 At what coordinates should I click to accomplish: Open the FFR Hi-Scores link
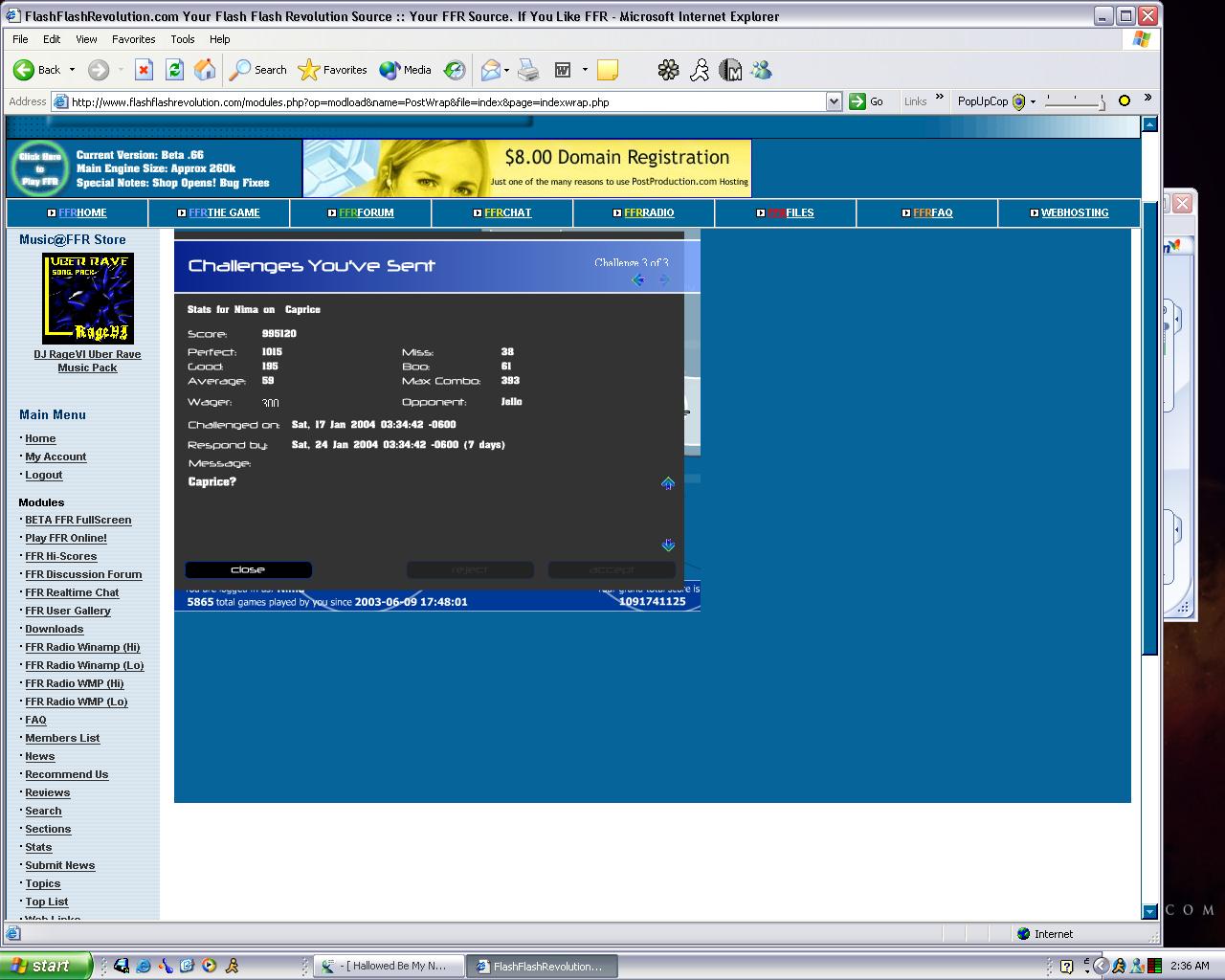[x=60, y=556]
